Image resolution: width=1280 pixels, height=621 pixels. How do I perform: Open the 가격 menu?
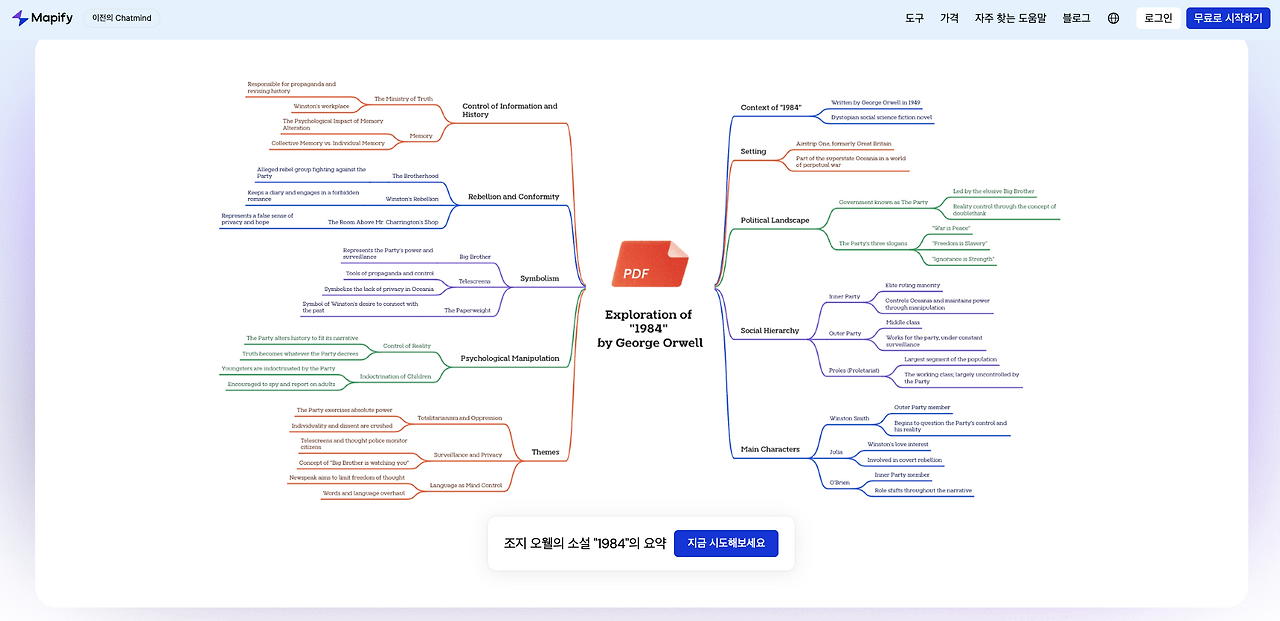click(x=948, y=17)
